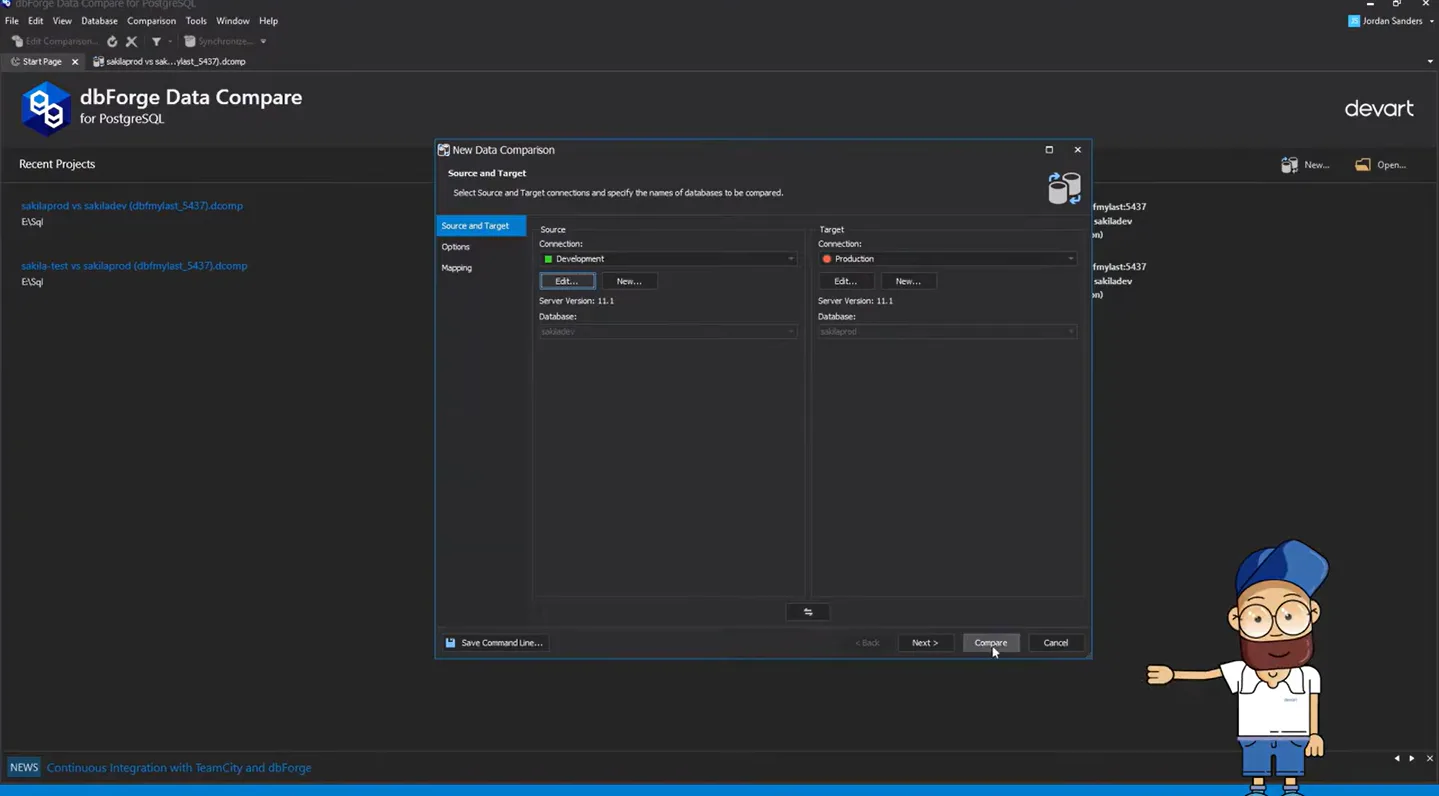Show next news item arrow
The height and width of the screenshot is (796, 1439).
1412,759
